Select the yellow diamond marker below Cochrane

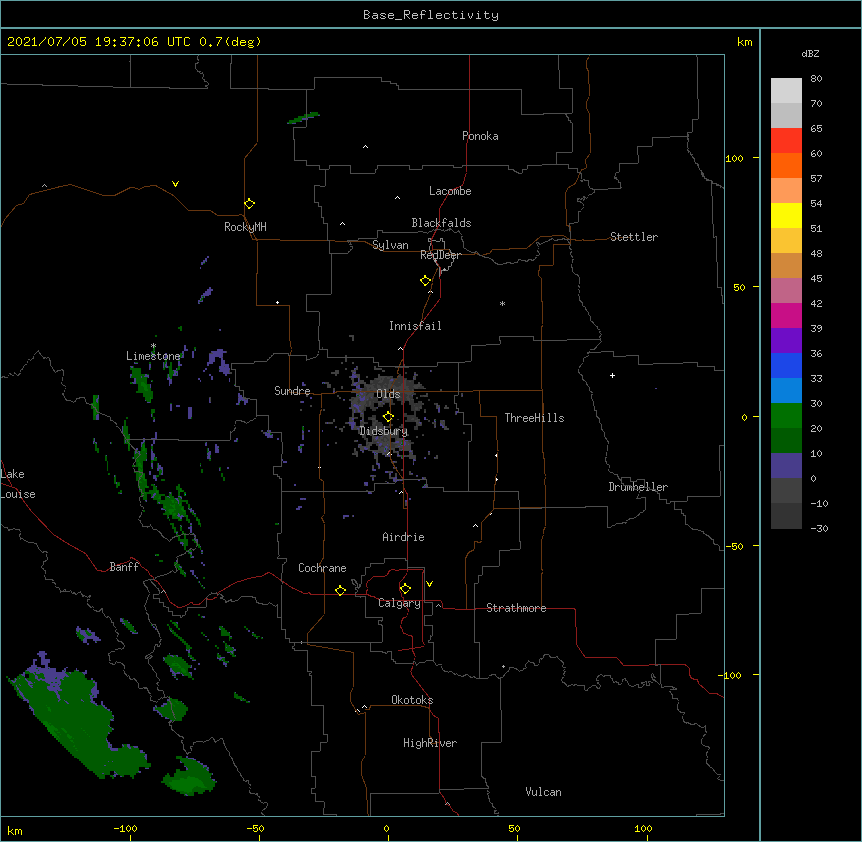[x=340, y=590]
